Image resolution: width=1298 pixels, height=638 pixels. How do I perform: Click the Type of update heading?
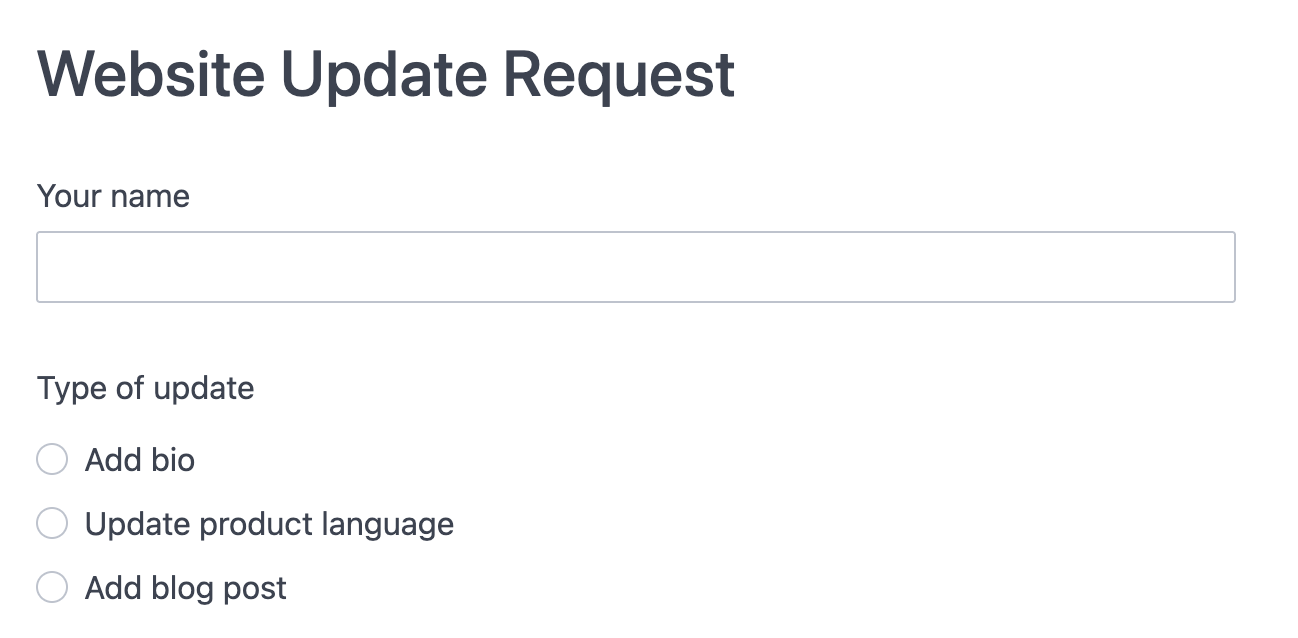pos(146,388)
